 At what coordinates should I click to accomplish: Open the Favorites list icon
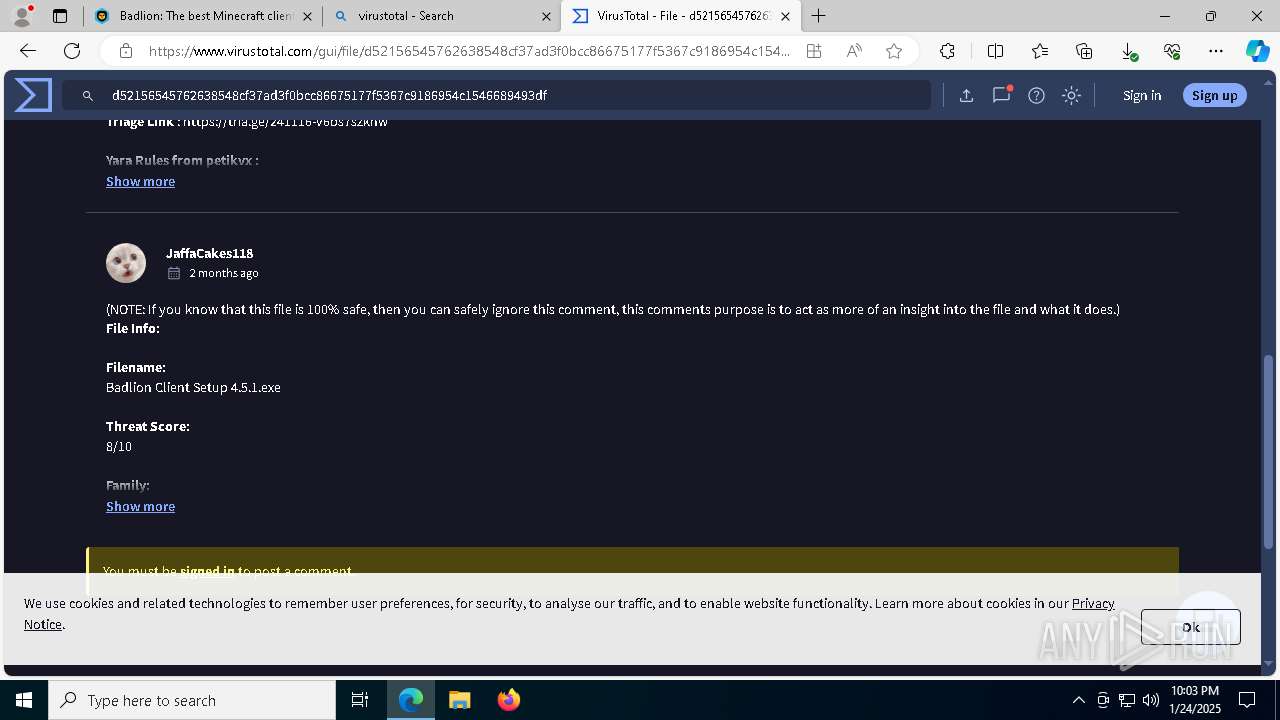tap(1040, 51)
